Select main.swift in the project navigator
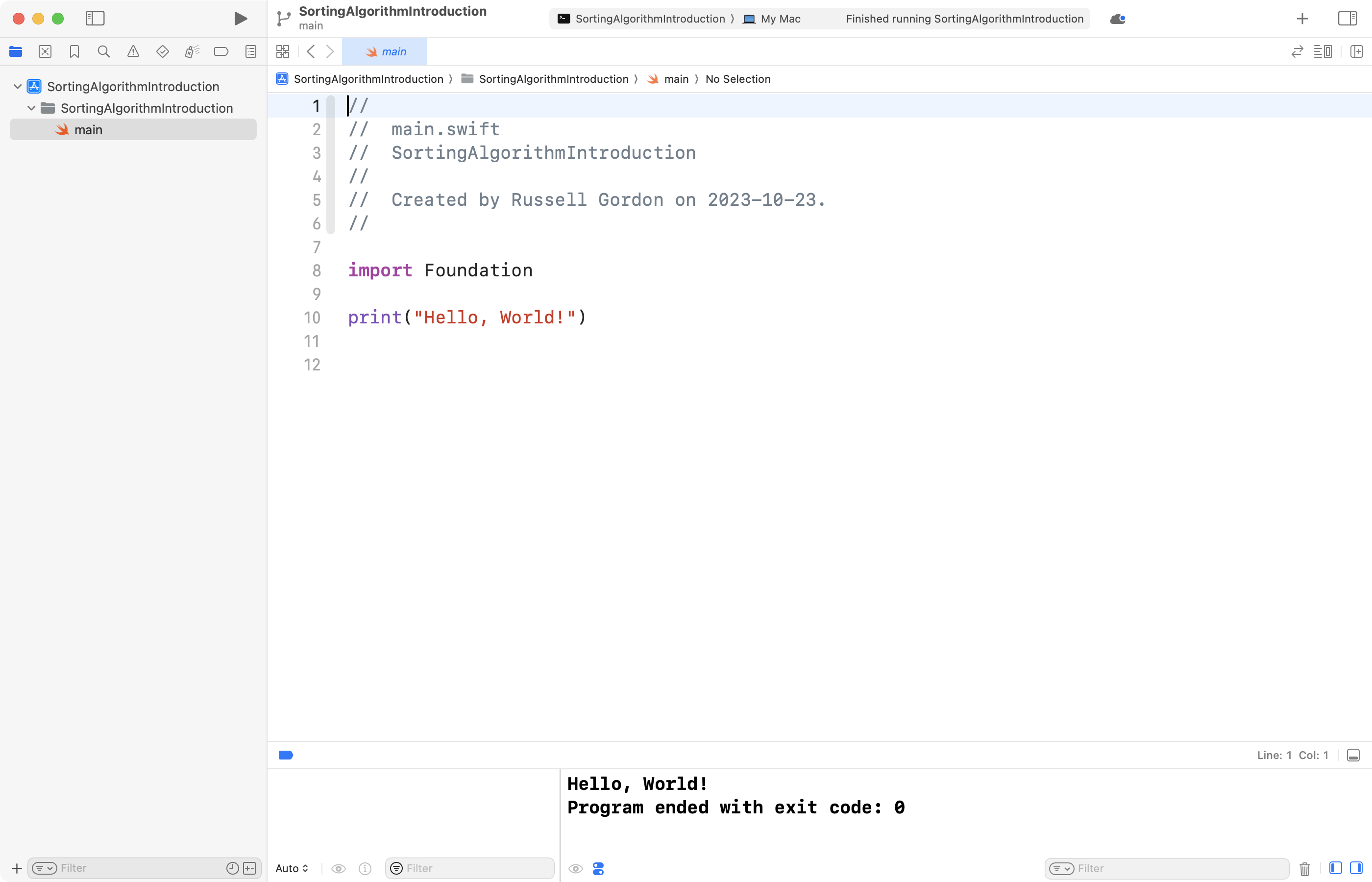This screenshot has width=1372, height=882. coord(89,129)
